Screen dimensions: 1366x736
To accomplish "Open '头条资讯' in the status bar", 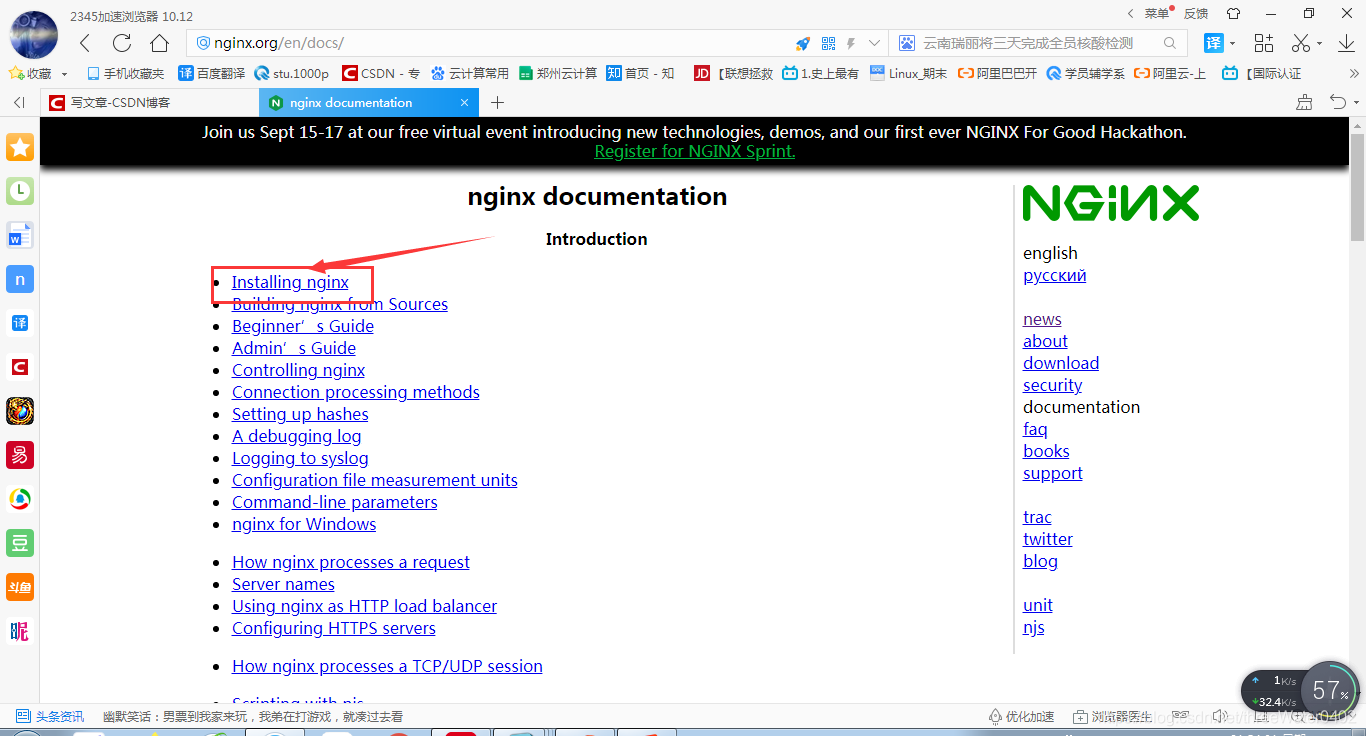I will tap(50, 717).
